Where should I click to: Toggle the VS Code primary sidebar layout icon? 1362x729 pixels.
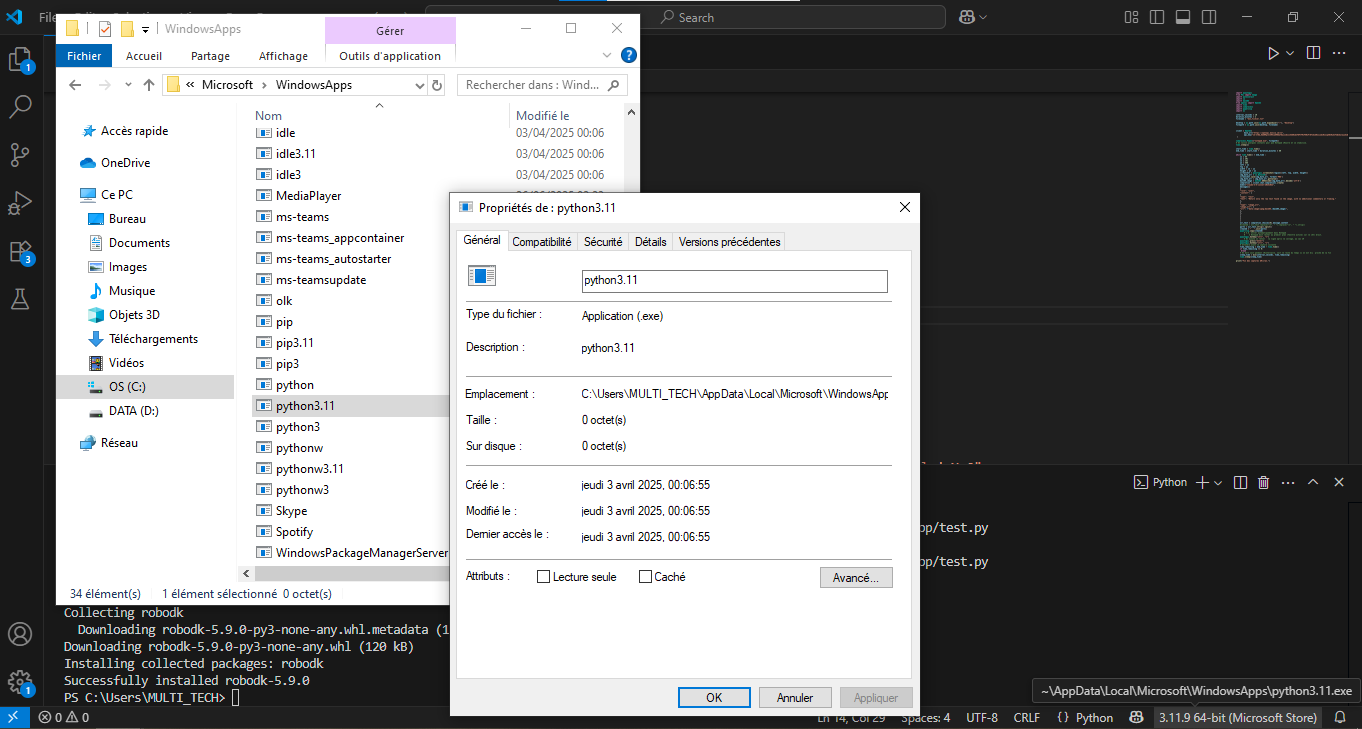point(1157,17)
